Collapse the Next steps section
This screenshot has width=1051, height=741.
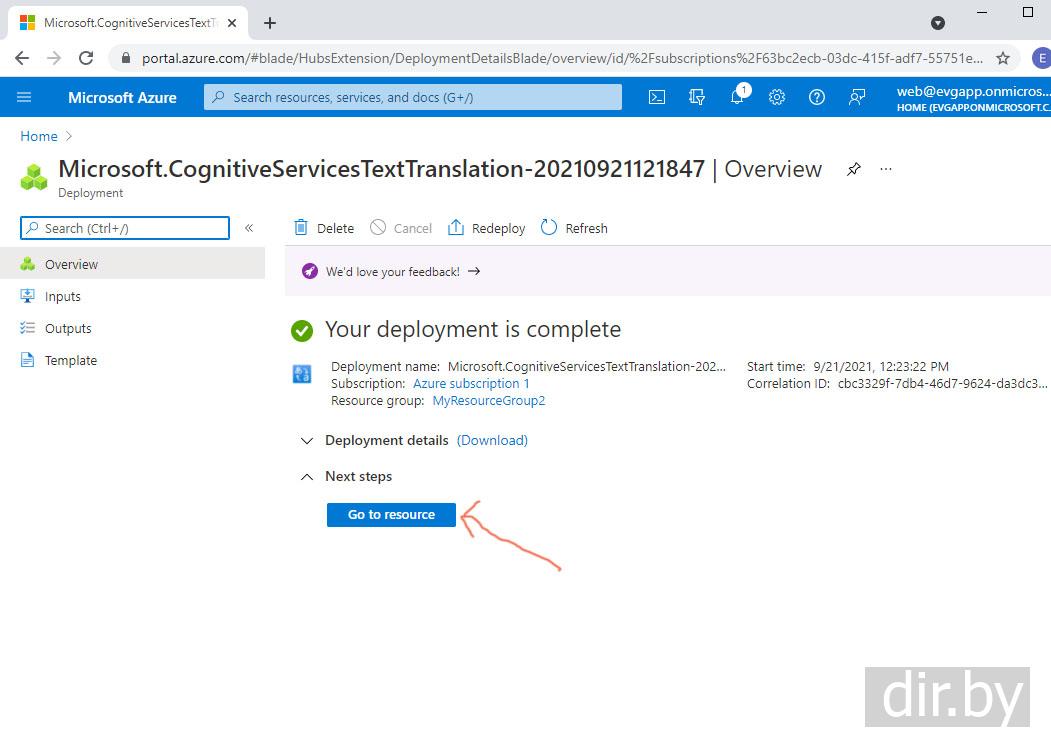point(307,476)
